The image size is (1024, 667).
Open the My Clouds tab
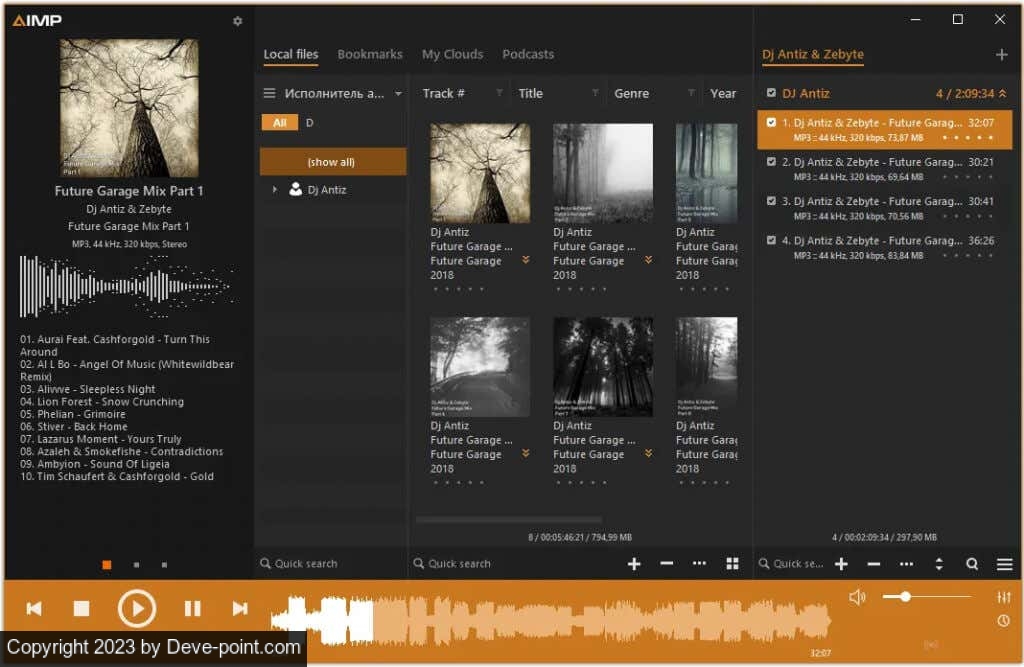[452, 55]
